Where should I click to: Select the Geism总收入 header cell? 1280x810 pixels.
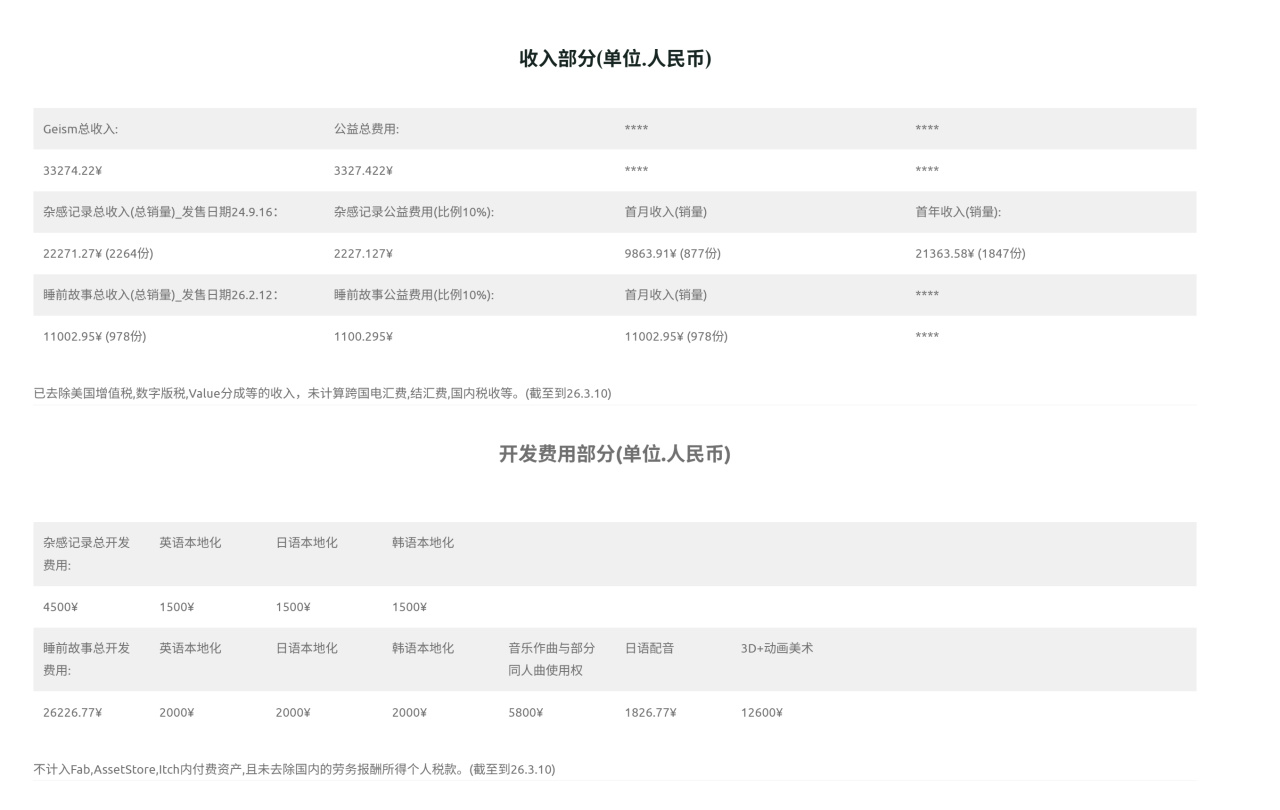point(81,129)
